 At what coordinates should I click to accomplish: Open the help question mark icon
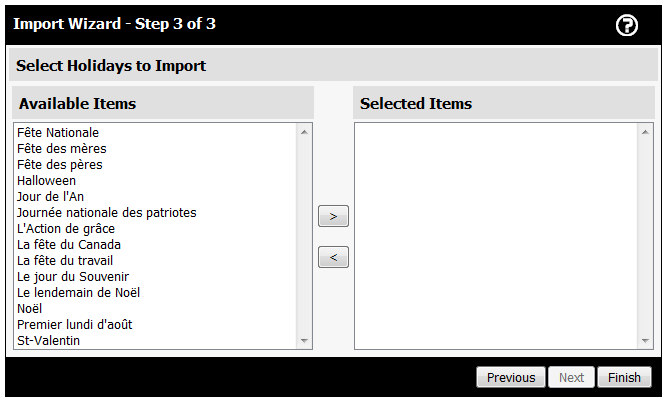coord(627,25)
